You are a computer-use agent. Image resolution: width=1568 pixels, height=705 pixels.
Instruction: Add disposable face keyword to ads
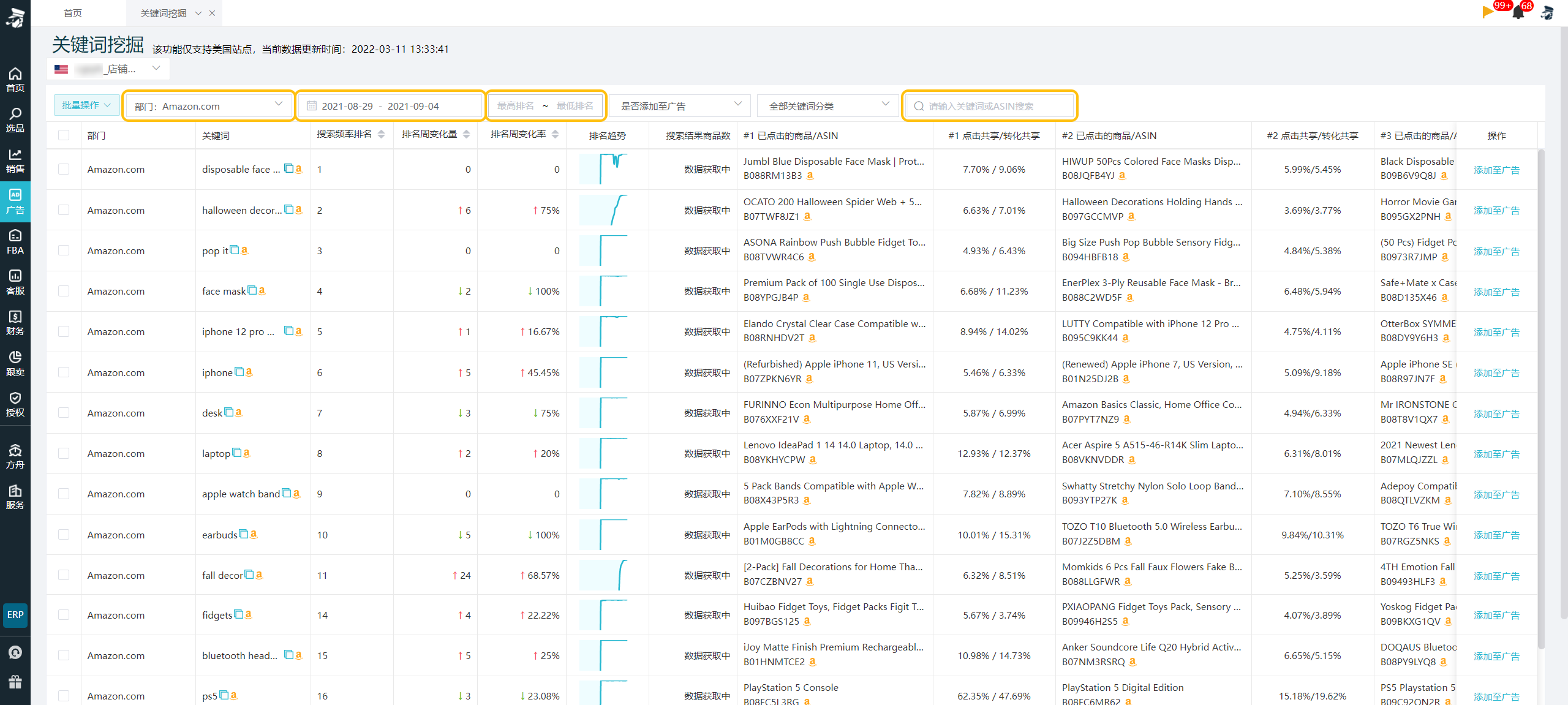click(1496, 170)
